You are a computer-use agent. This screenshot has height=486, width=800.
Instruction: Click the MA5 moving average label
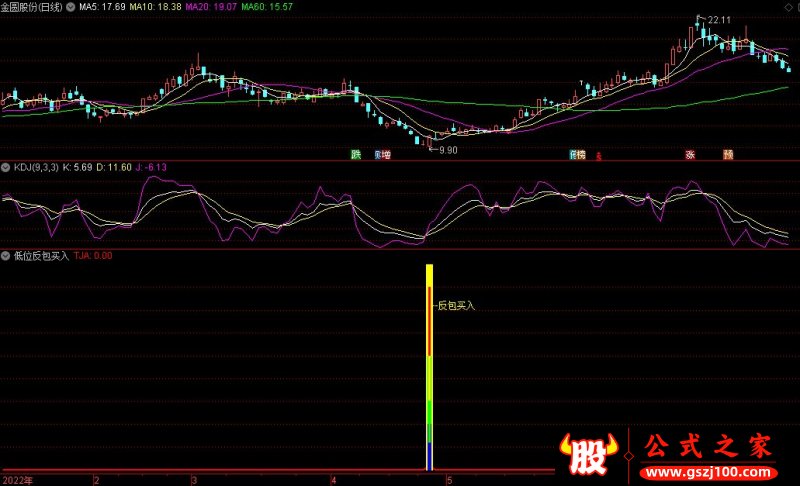pyautogui.click(x=102, y=7)
